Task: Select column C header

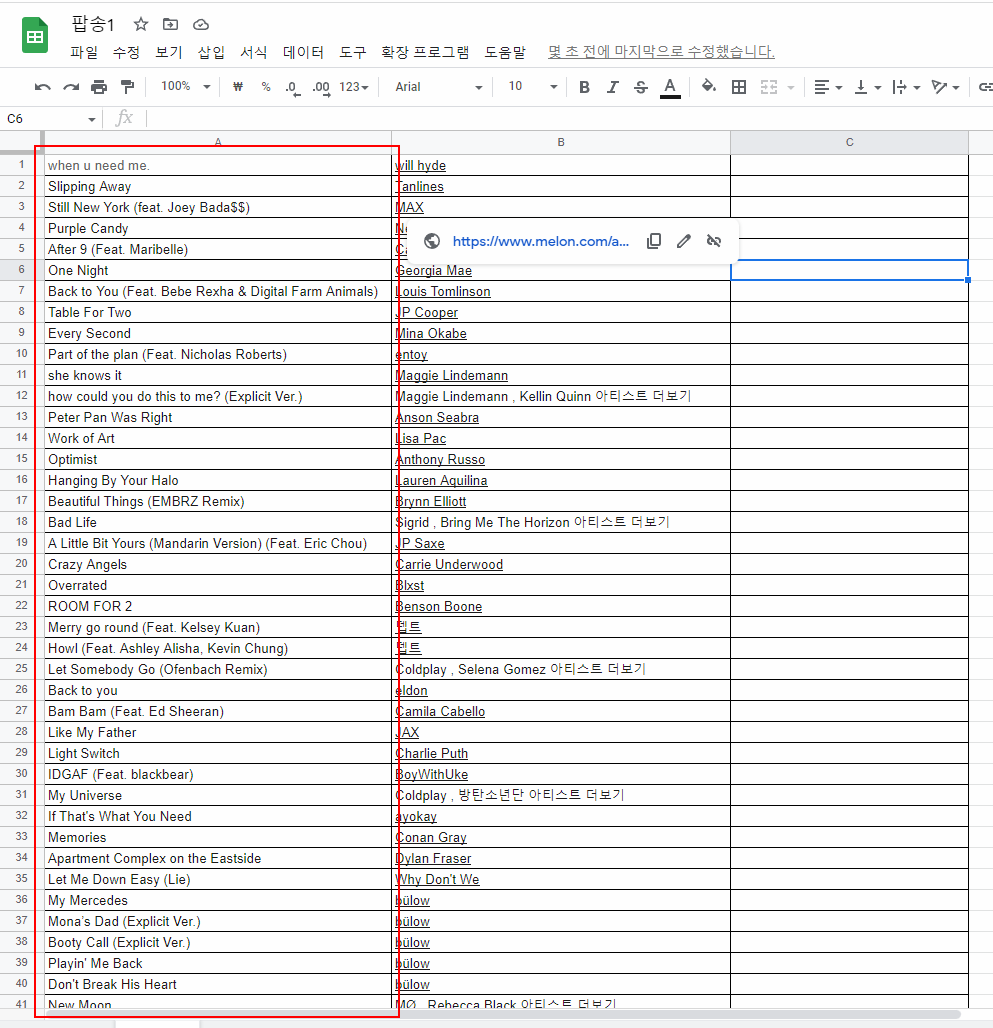Action: (x=849, y=142)
